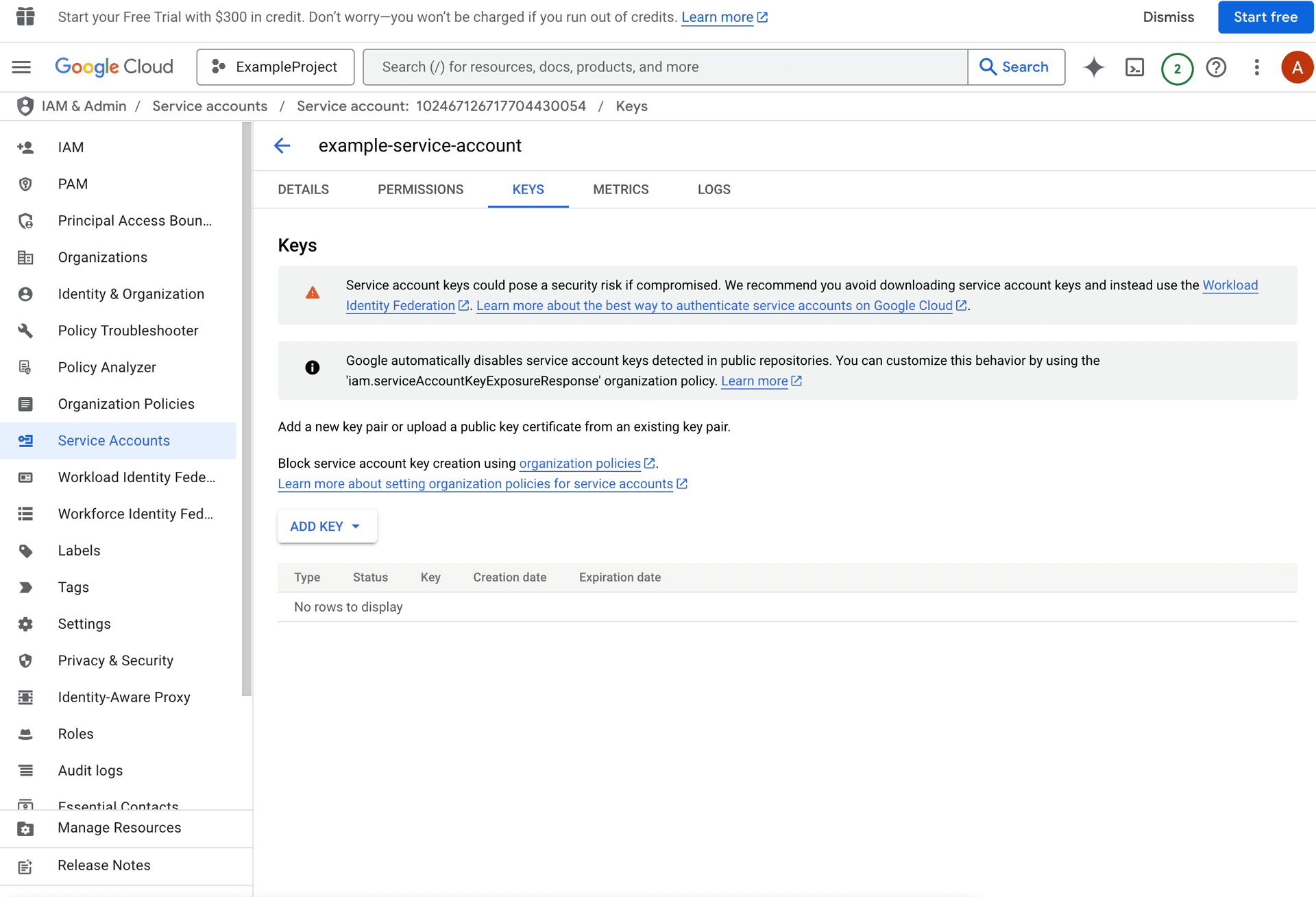Click the Key column header
1316x897 pixels.
(x=430, y=577)
